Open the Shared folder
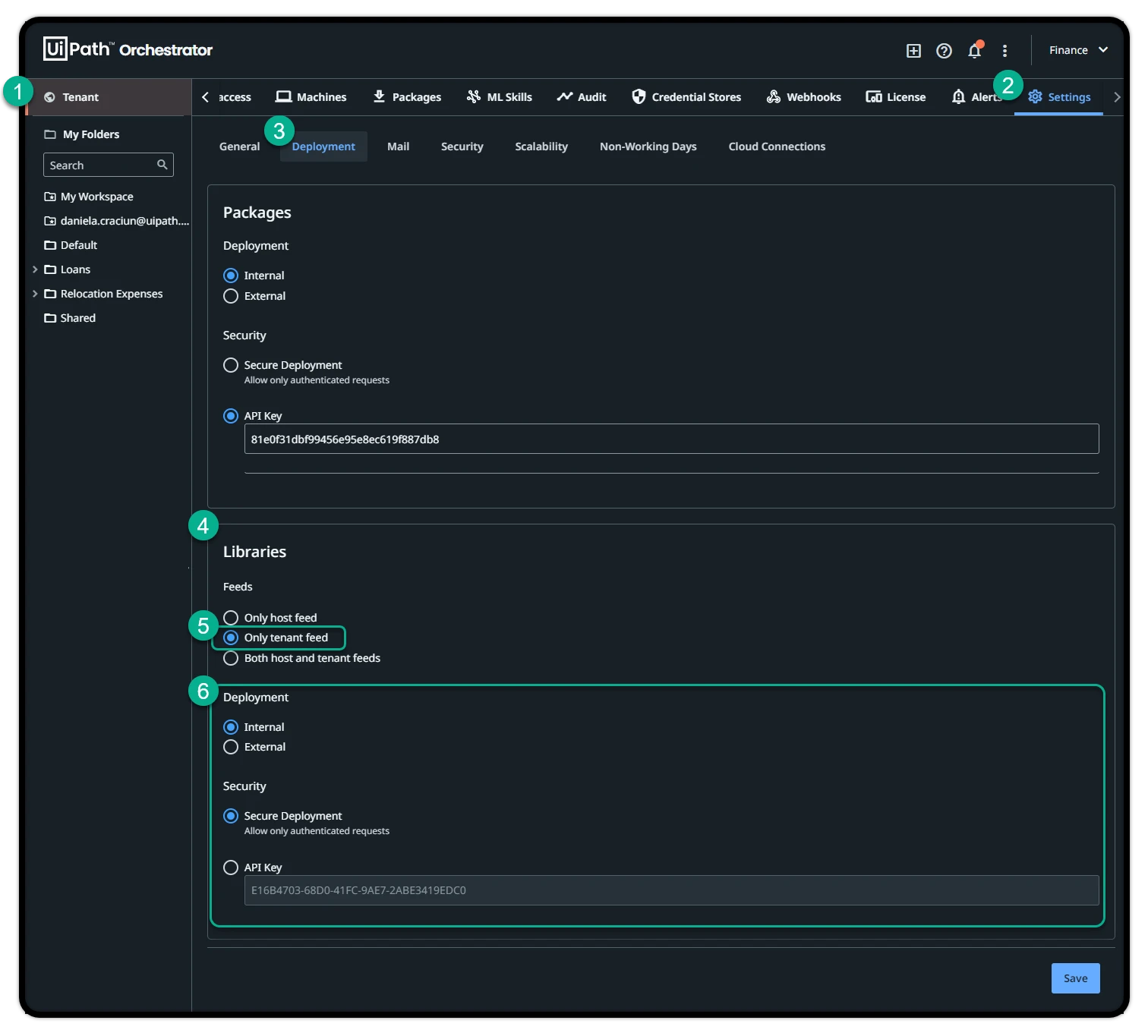 click(77, 318)
